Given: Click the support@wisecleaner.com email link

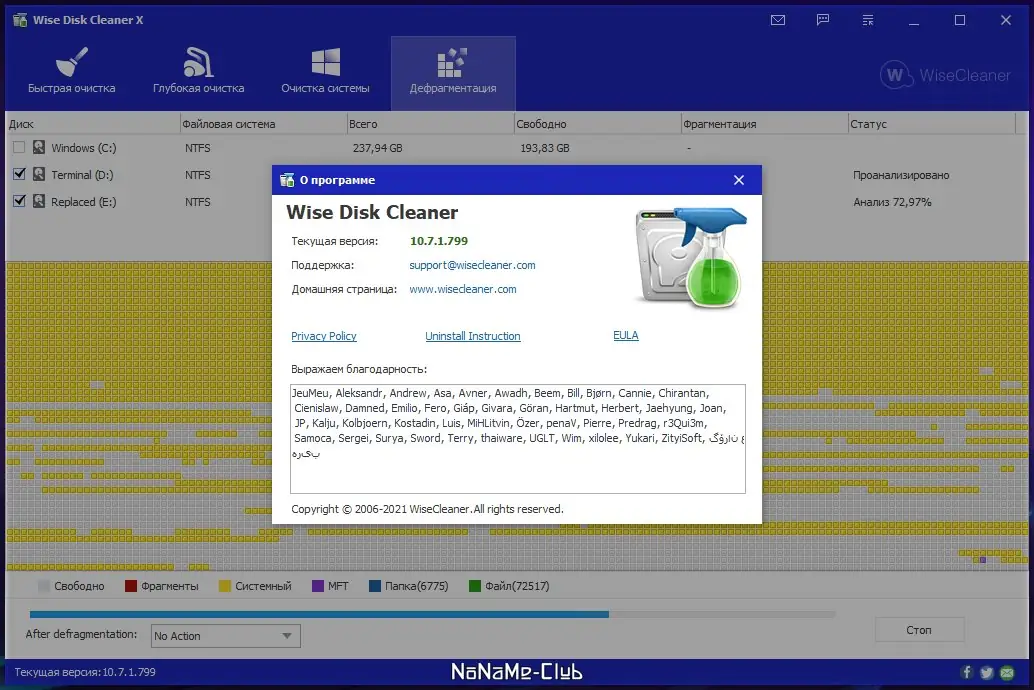Looking at the screenshot, I should click(x=472, y=265).
